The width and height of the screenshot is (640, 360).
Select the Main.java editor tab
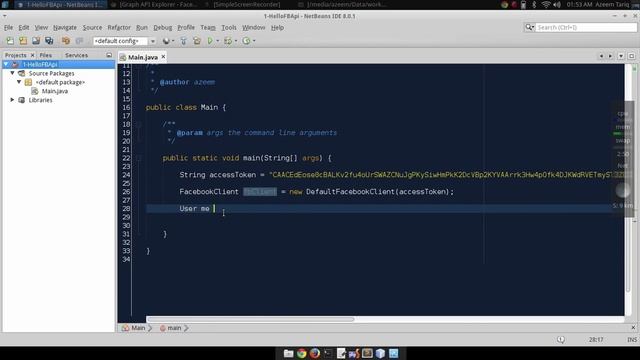142,57
